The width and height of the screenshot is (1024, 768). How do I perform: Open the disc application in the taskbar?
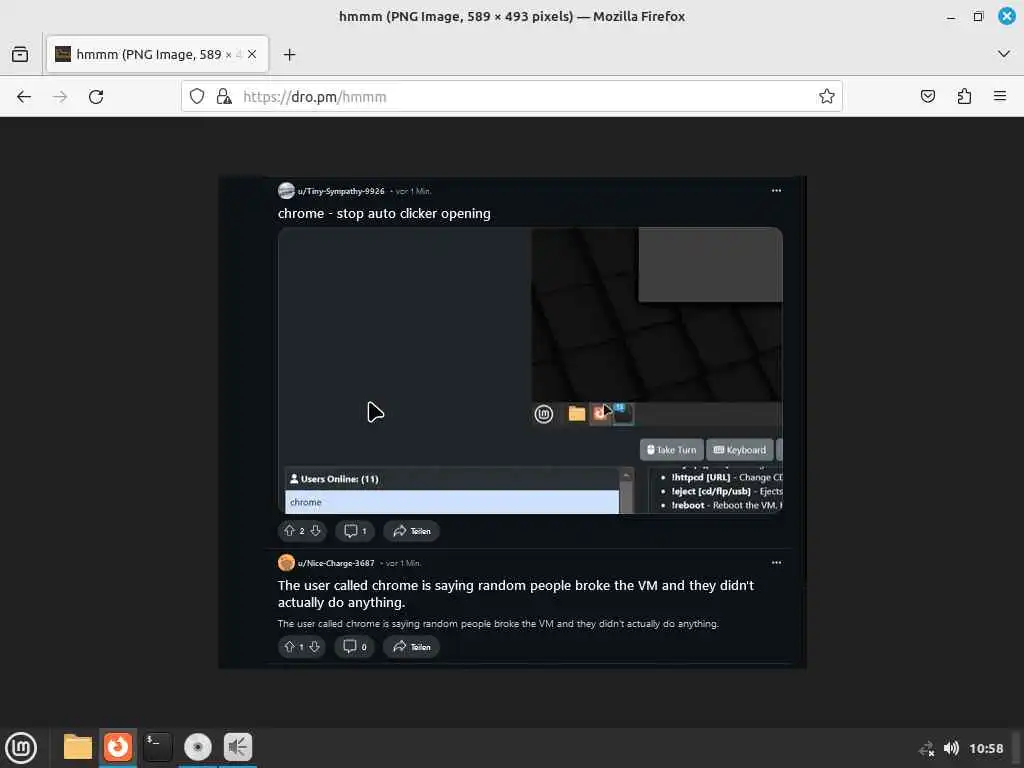click(198, 747)
